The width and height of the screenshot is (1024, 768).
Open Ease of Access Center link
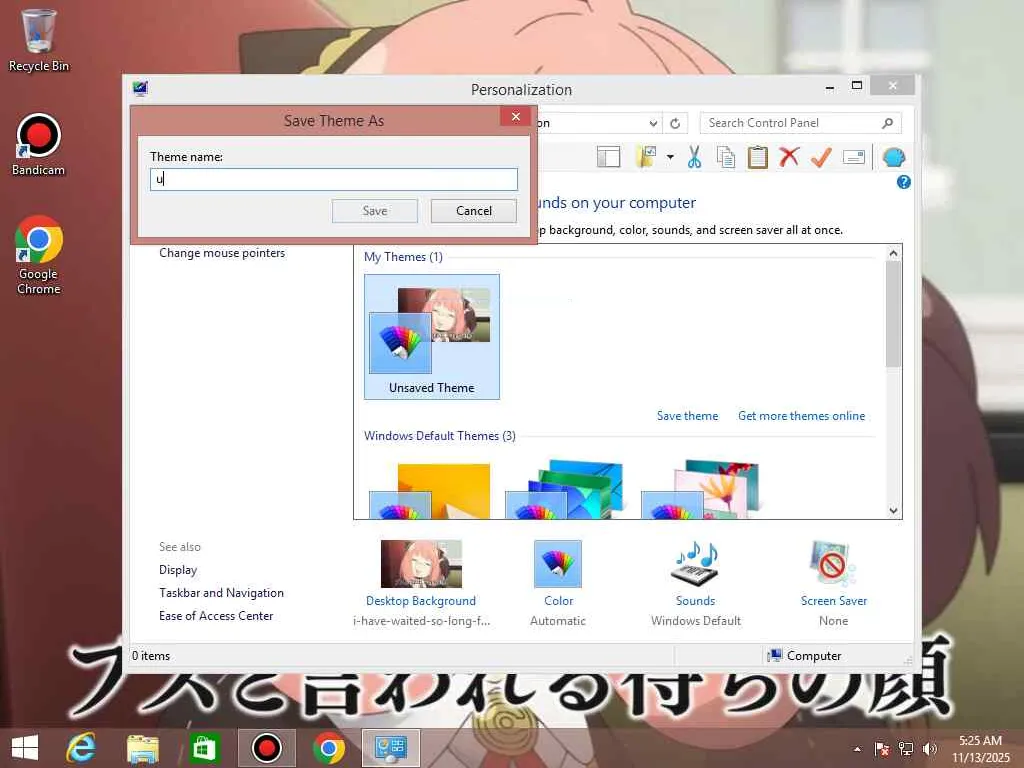click(x=216, y=616)
